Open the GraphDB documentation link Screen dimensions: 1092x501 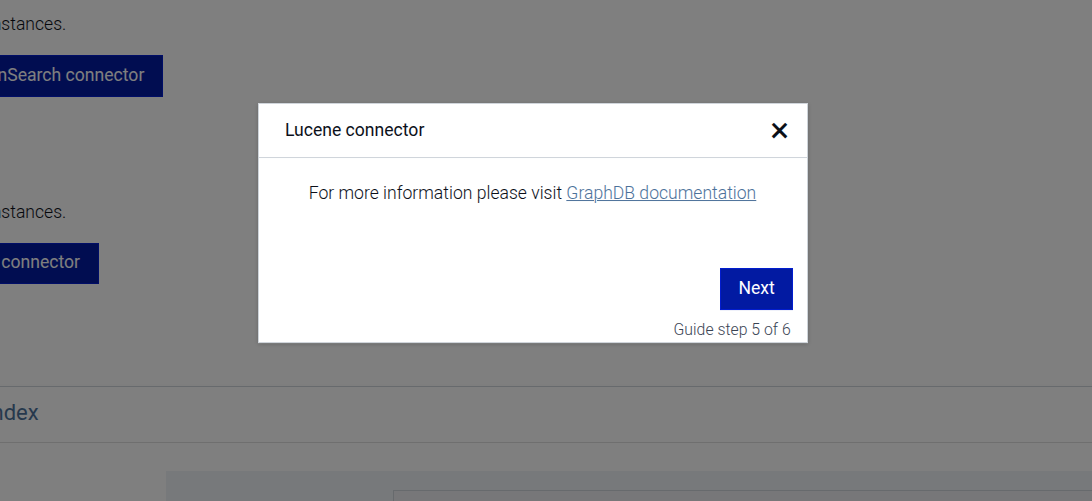(x=661, y=193)
